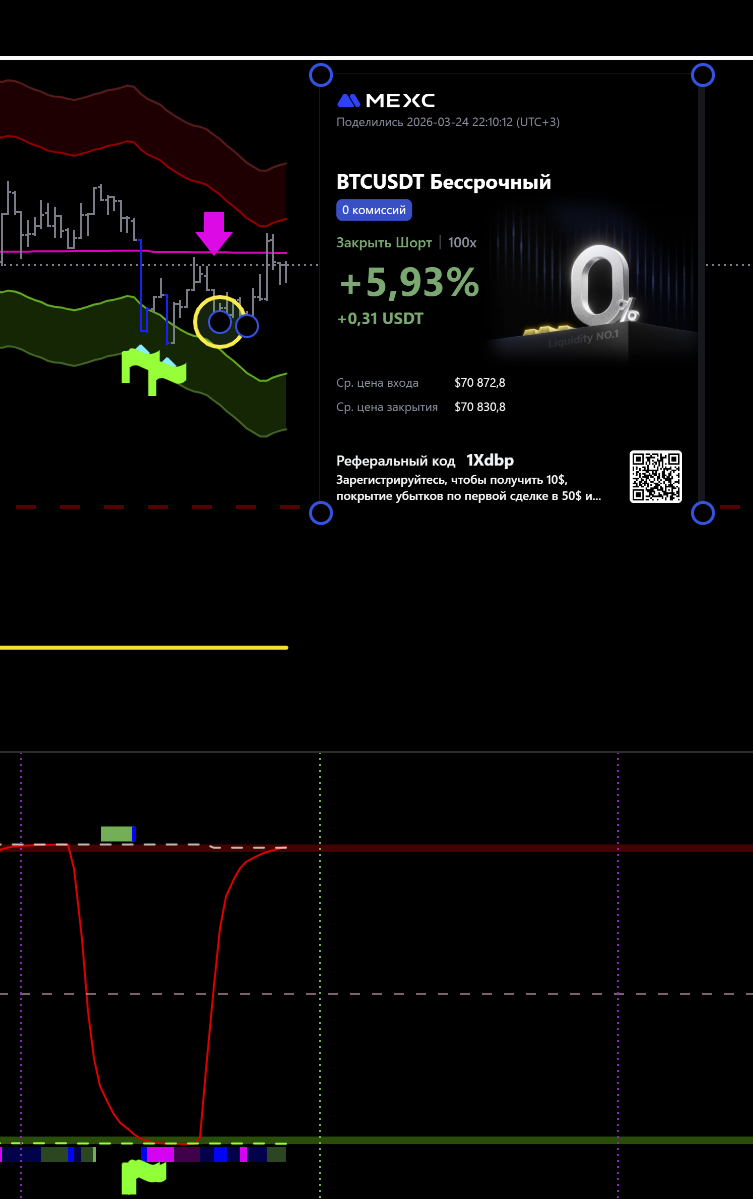Click the referral code 1Xdbp
This screenshot has height=1199, width=753.
489,460
